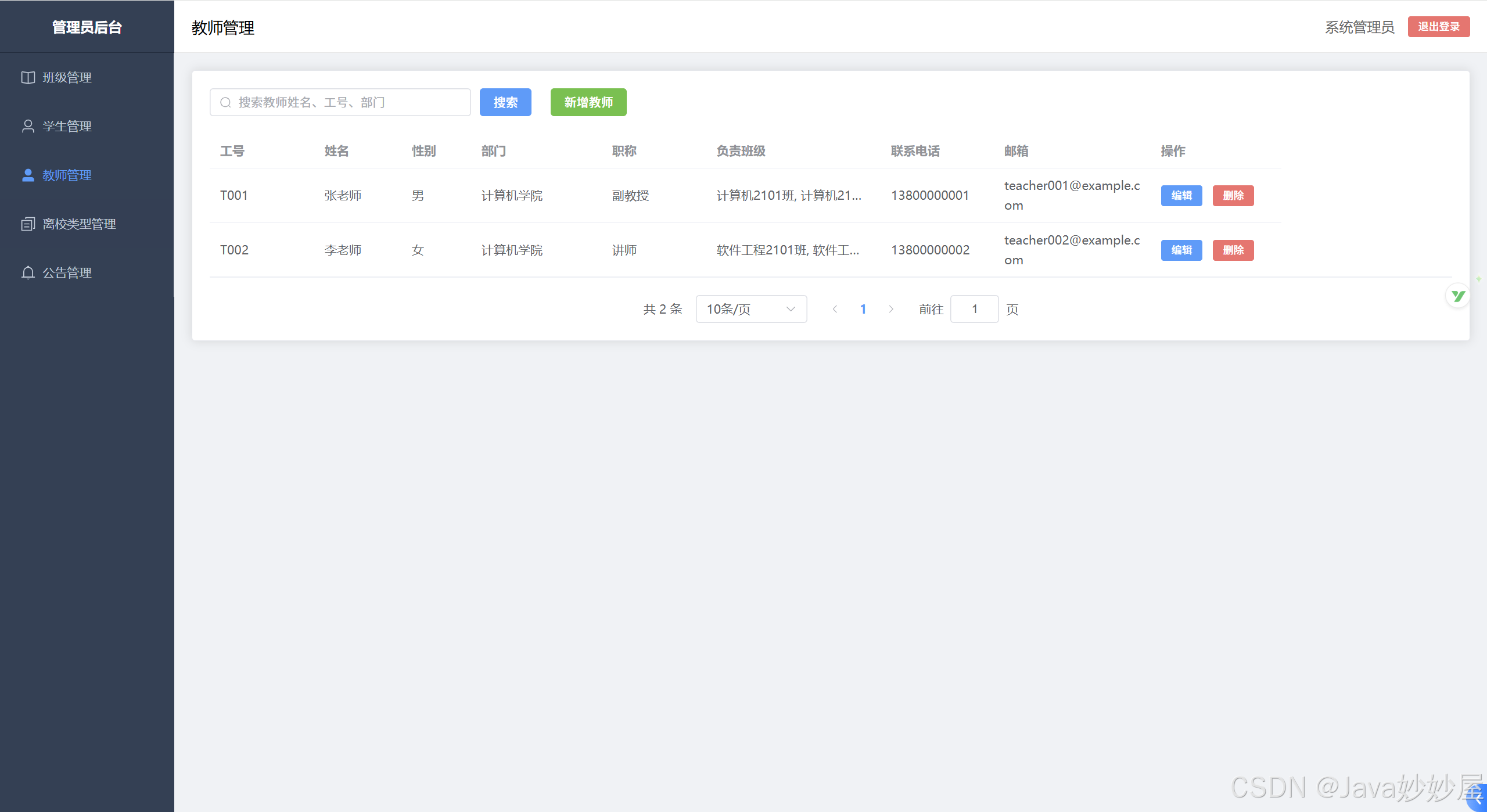This screenshot has height=812, width=1487.
Task: Click the 副教授 title cell
Action: click(x=631, y=196)
